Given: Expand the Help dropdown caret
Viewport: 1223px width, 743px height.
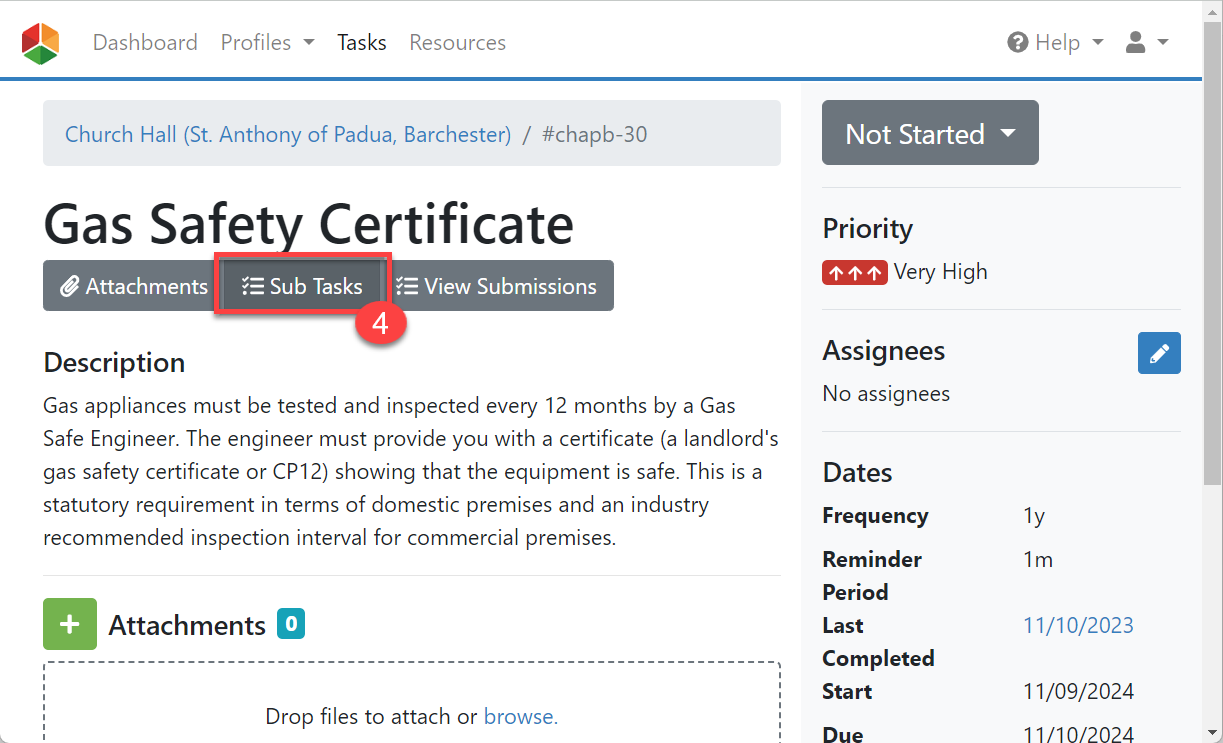Looking at the screenshot, I should pyautogui.click(x=1098, y=43).
